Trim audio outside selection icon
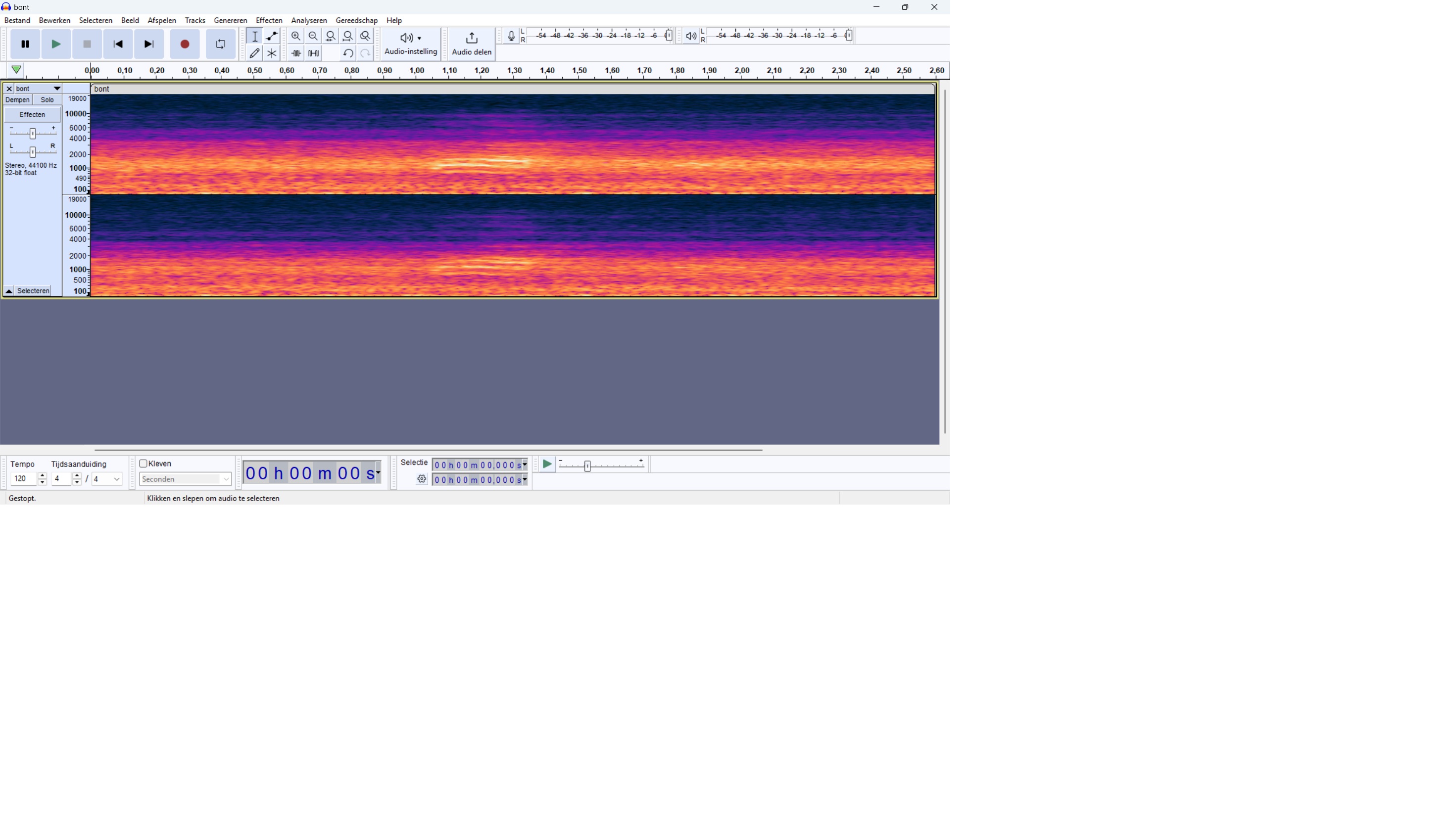The image size is (1451, 840). tap(296, 53)
